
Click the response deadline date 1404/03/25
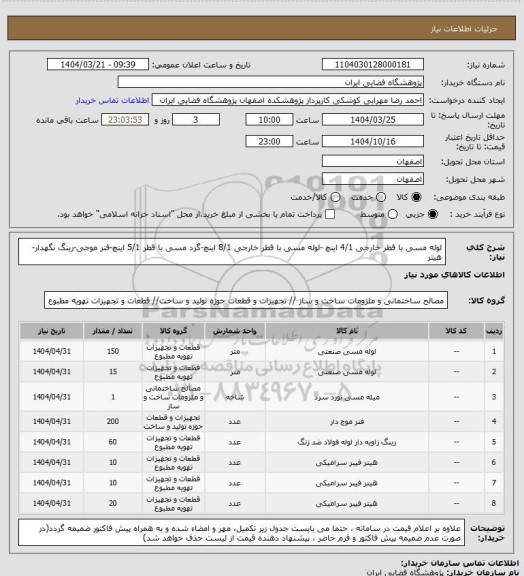click(373, 120)
